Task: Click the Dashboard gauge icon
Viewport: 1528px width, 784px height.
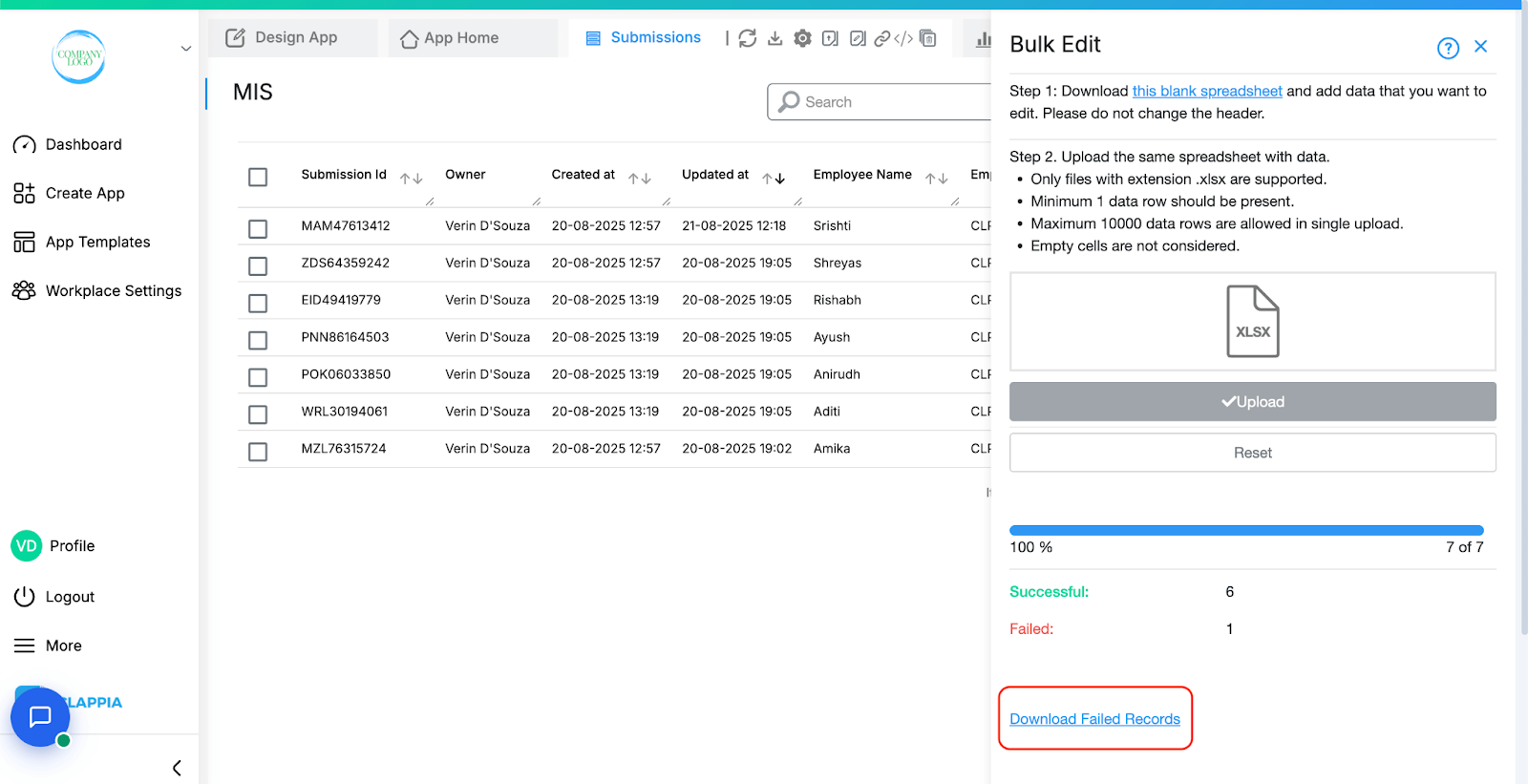Action: pyautogui.click(x=24, y=145)
